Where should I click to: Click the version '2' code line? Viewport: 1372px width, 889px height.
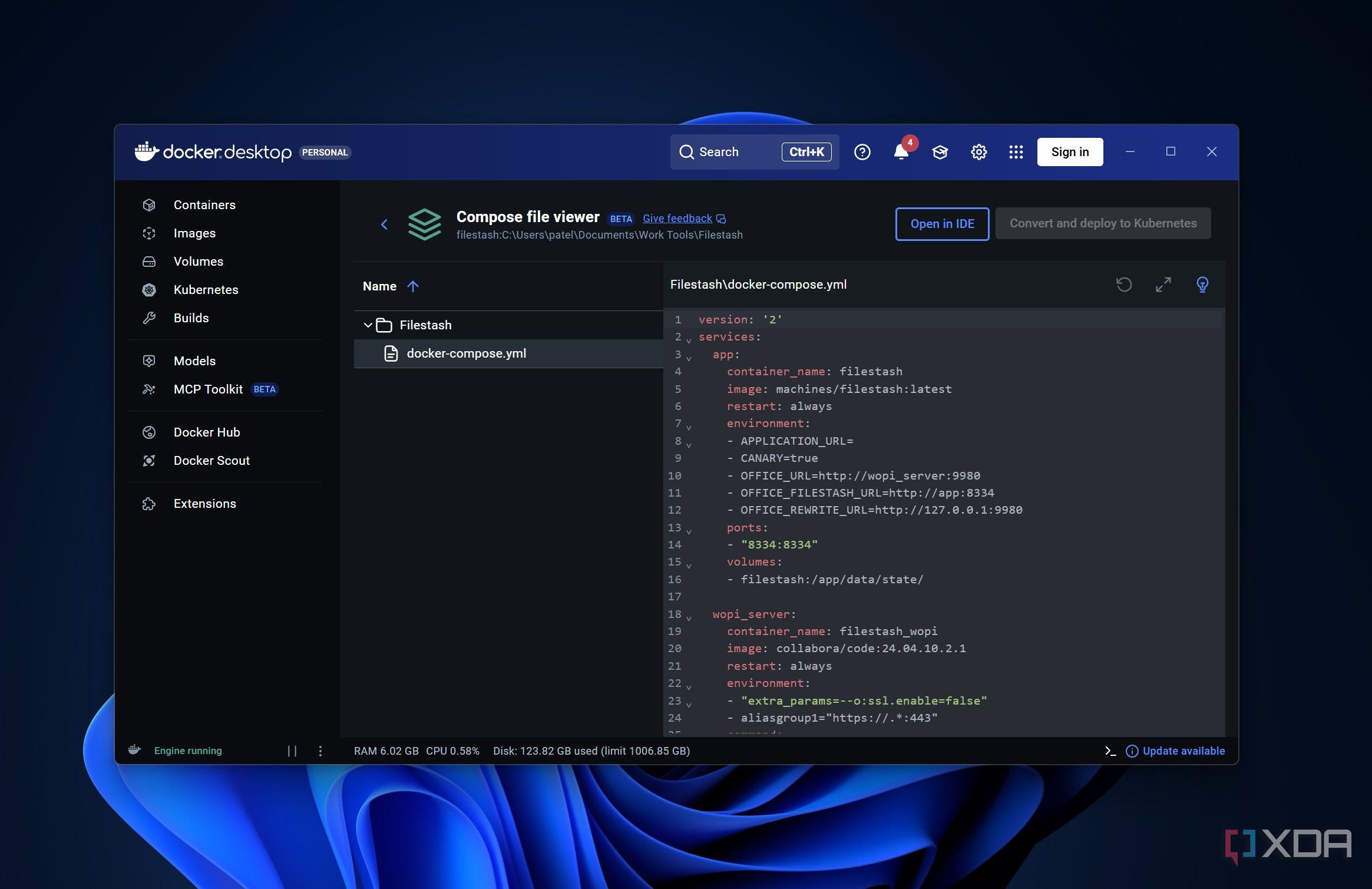coord(740,320)
